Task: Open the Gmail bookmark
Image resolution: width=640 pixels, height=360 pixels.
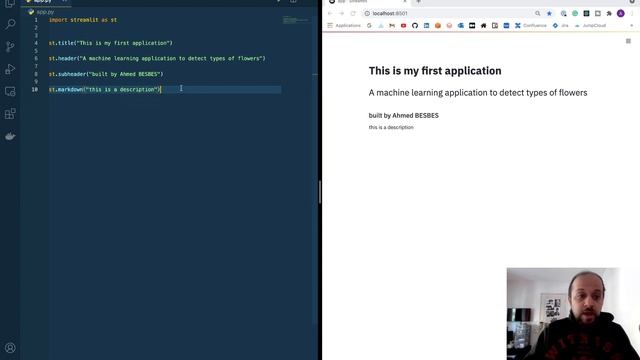Action: [392, 25]
